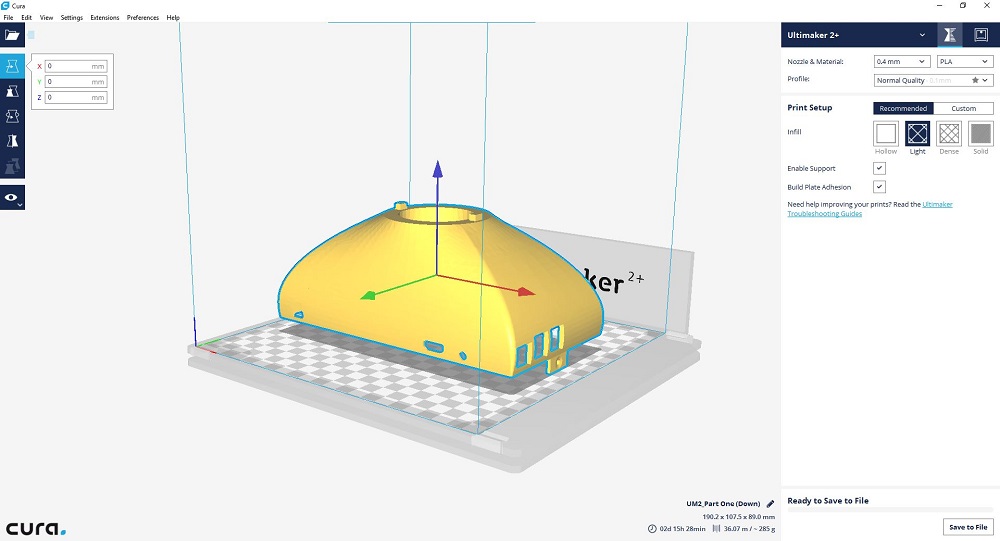Edit job name with pencil icon

[x=770, y=503]
